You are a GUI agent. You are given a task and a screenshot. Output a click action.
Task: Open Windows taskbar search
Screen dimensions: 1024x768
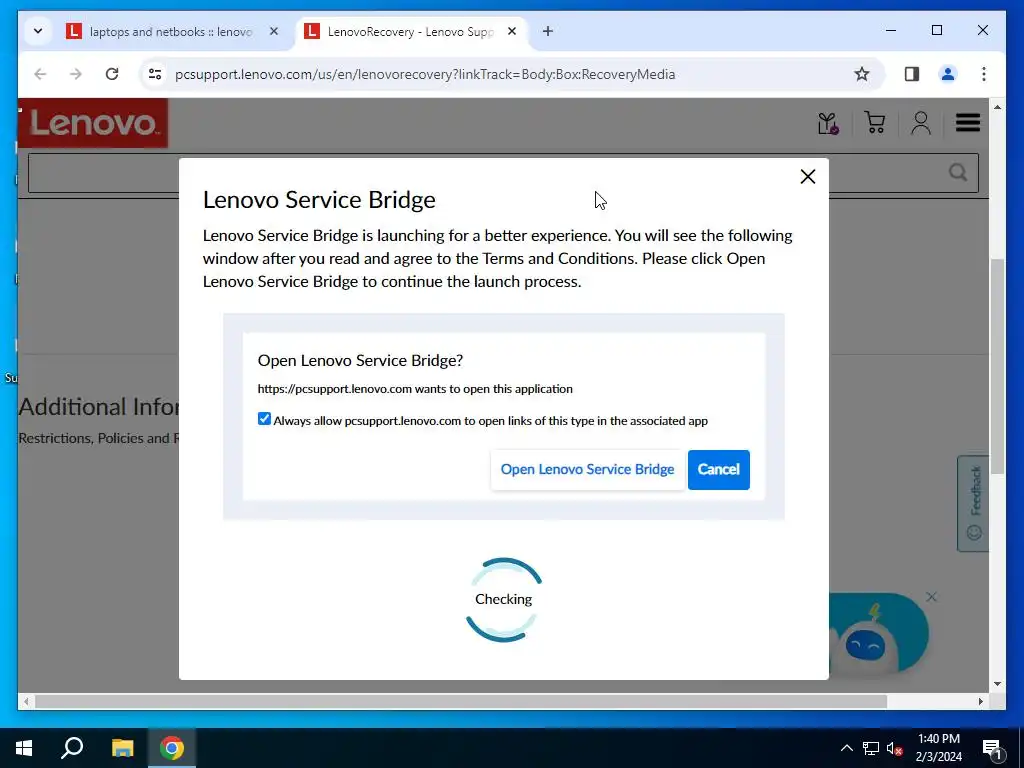[72, 748]
